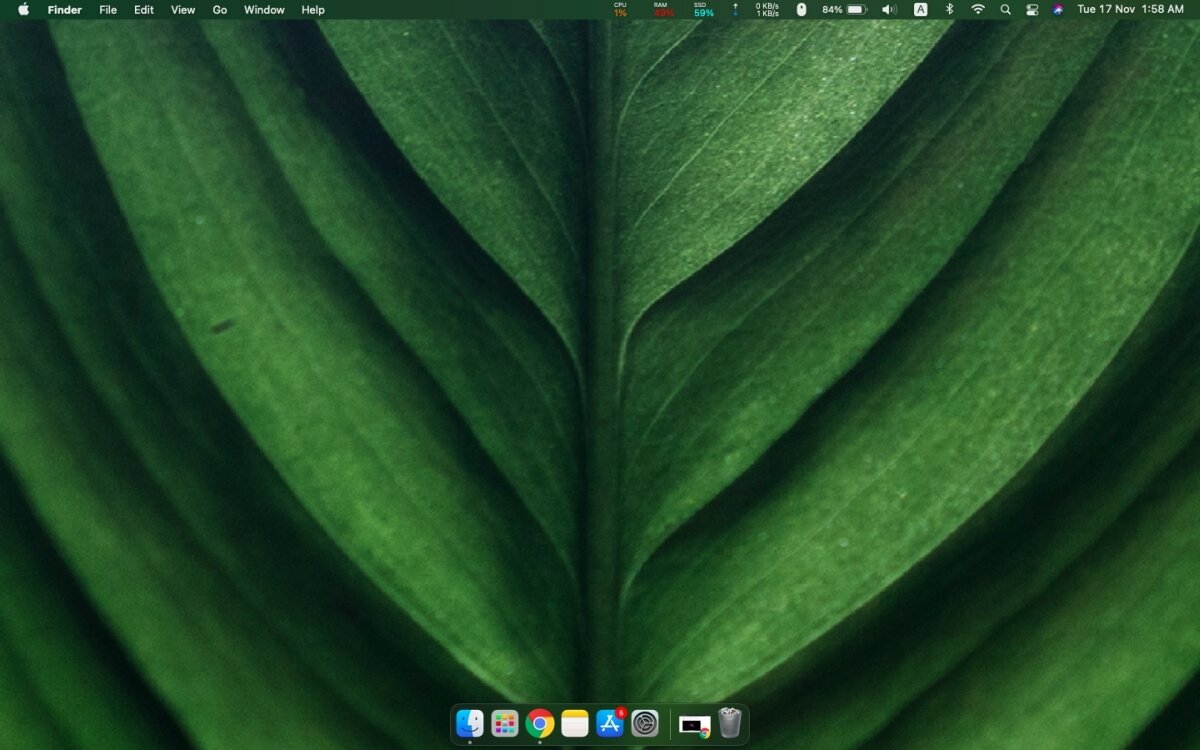1200x750 pixels.
Task: Open Spotlight search from the menu bar
Action: coord(1005,9)
